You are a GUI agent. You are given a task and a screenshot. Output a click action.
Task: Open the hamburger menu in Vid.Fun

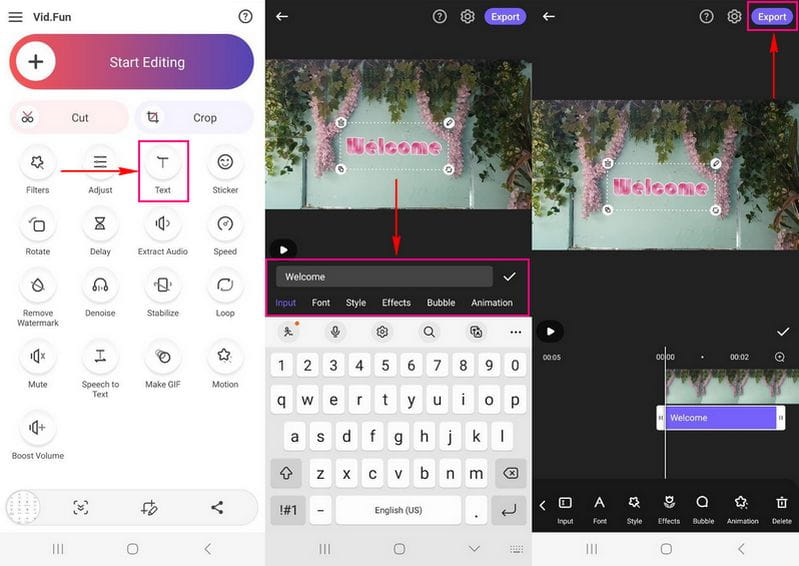[16, 17]
